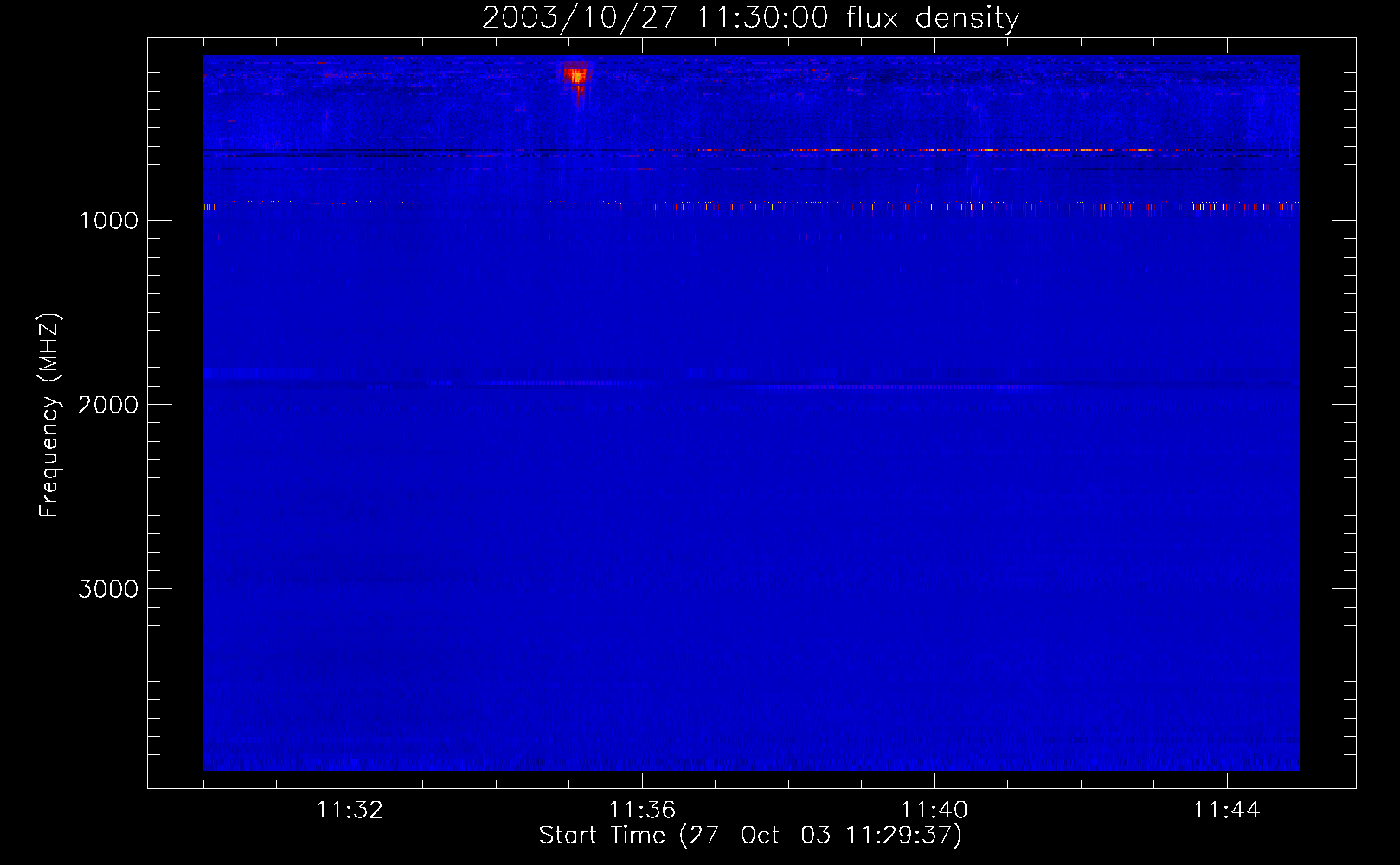The image size is (1400, 865).
Task: Click the "1000" frequency tick label
Action: click(x=108, y=221)
